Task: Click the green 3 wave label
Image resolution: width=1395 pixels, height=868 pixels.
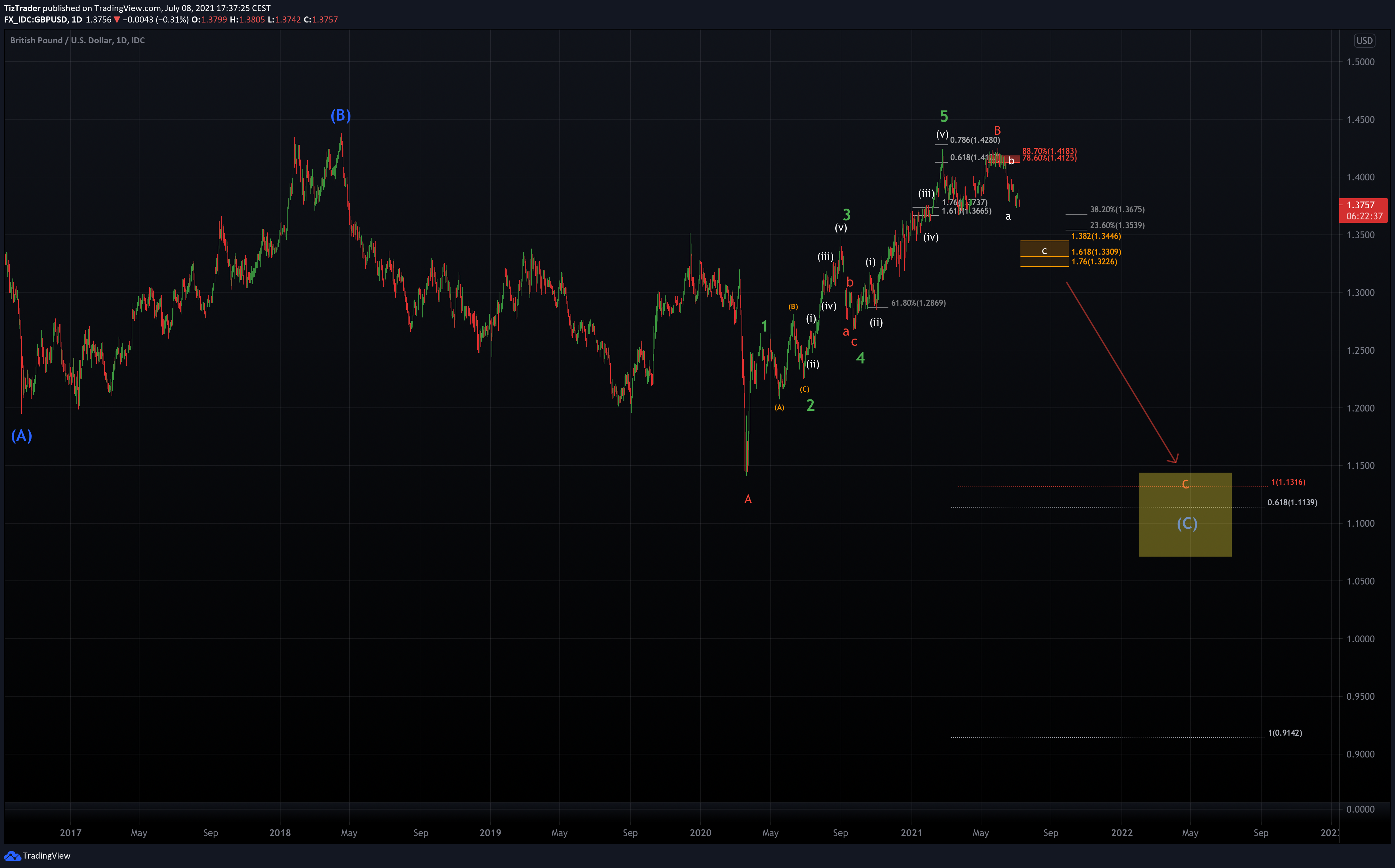Action: pos(846,215)
